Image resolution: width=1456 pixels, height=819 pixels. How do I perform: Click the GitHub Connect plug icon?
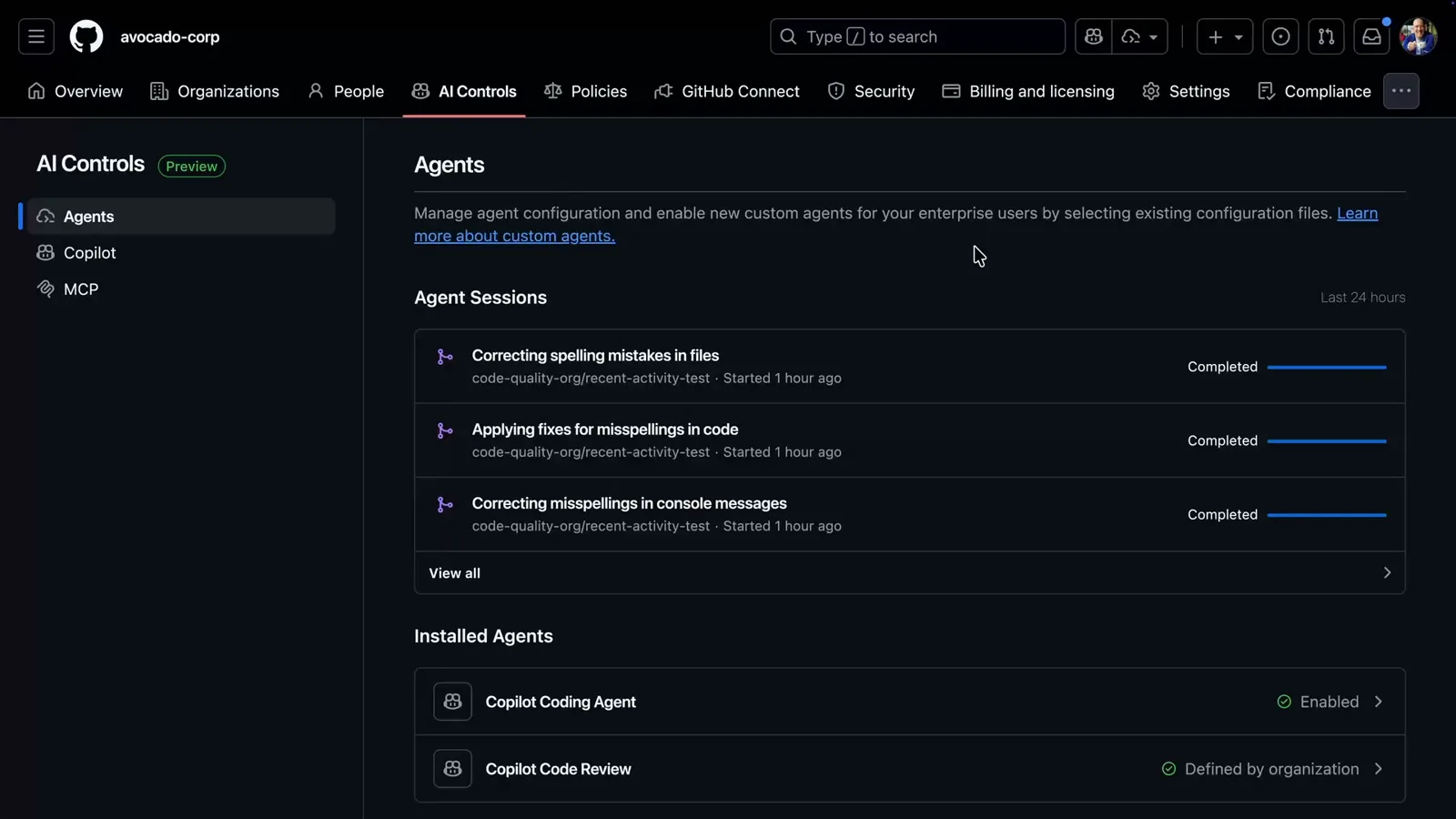[663, 91]
